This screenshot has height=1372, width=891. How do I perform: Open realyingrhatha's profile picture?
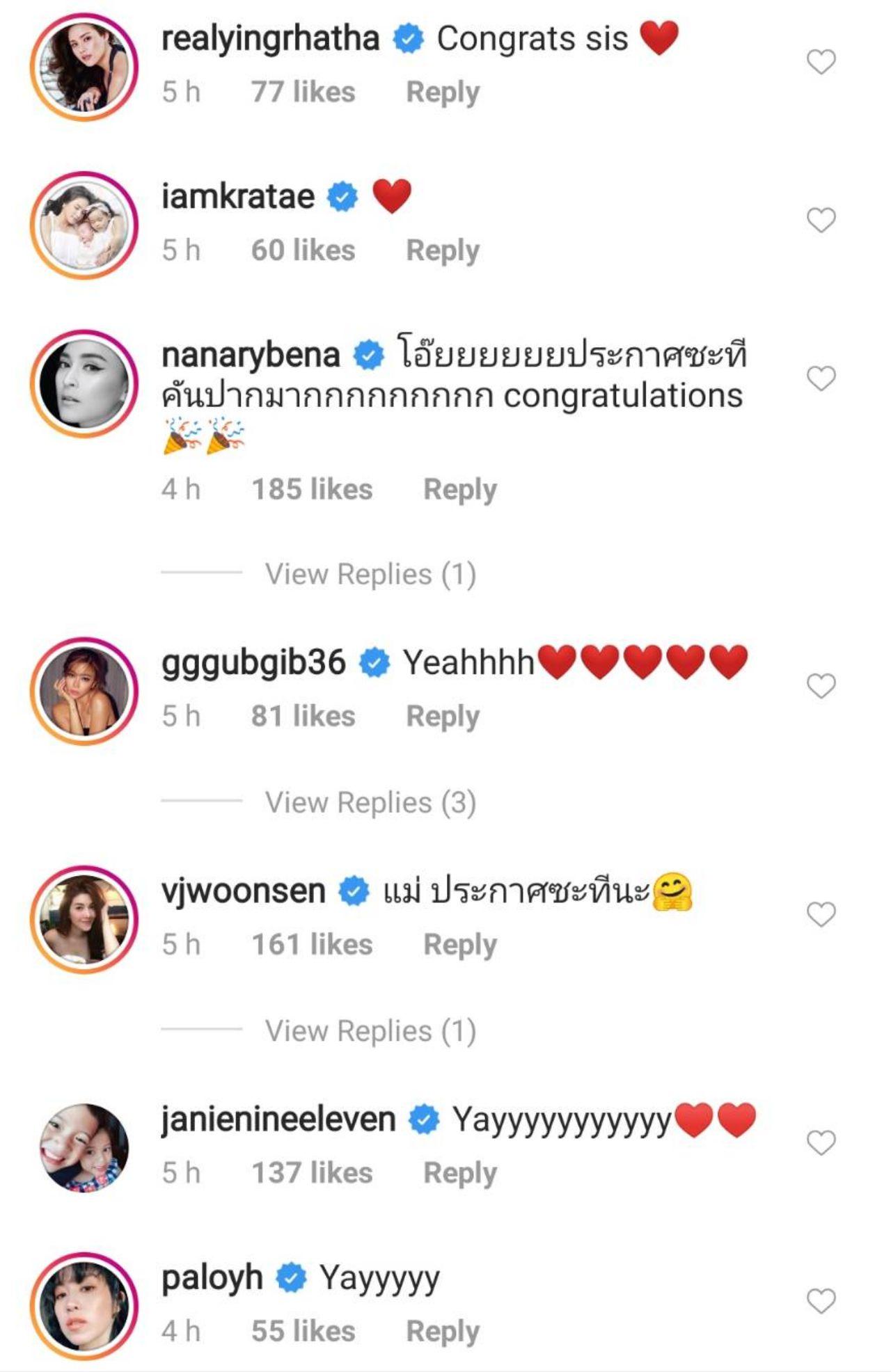click(84, 67)
